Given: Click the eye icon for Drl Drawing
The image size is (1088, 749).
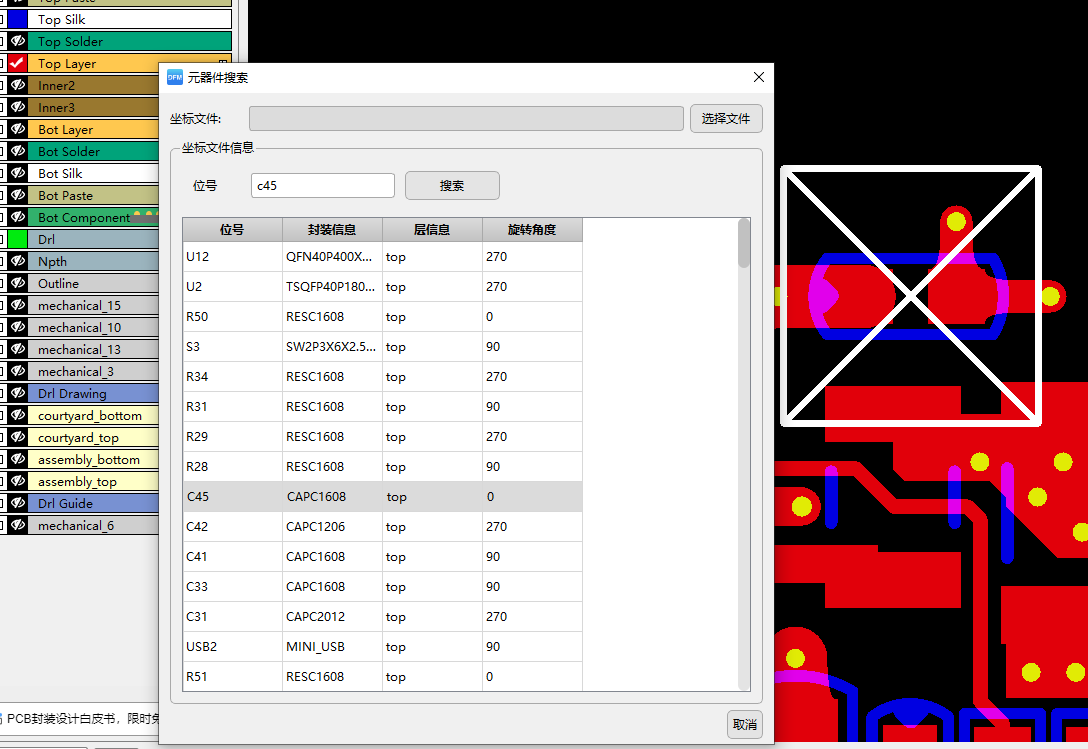Looking at the screenshot, I should [x=17, y=394].
